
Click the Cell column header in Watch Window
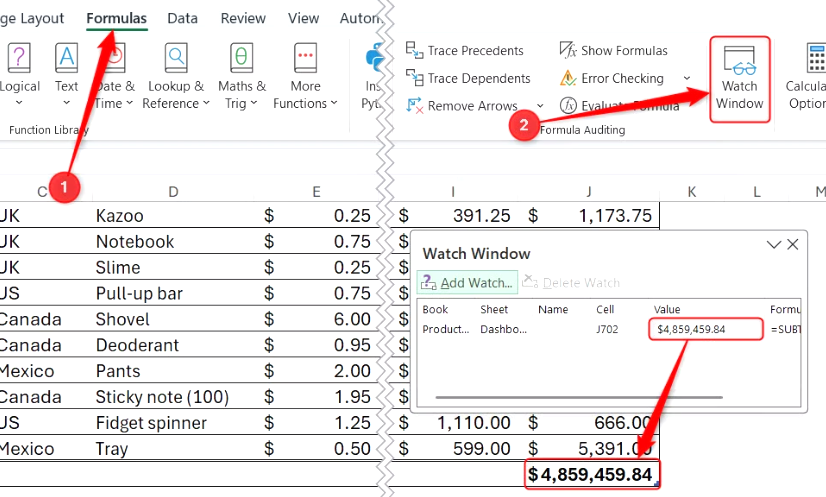pyautogui.click(x=605, y=309)
